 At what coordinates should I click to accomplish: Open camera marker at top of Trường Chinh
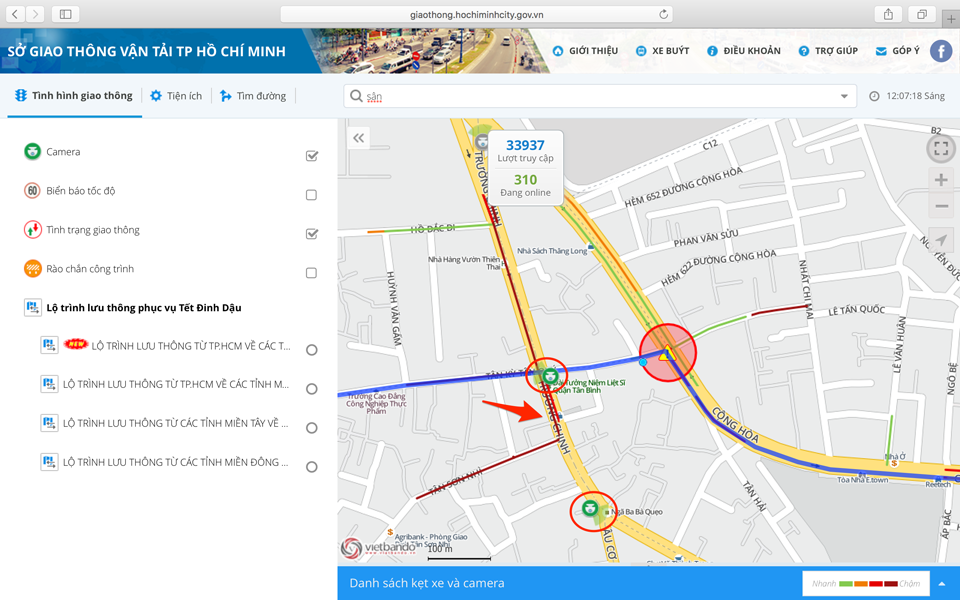482,141
